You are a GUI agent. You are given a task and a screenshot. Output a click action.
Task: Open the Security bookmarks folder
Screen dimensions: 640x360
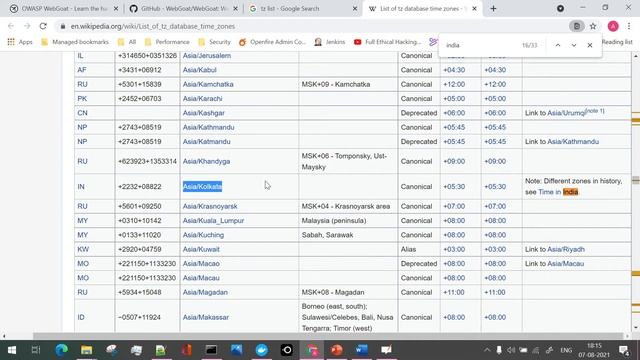(214, 42)
